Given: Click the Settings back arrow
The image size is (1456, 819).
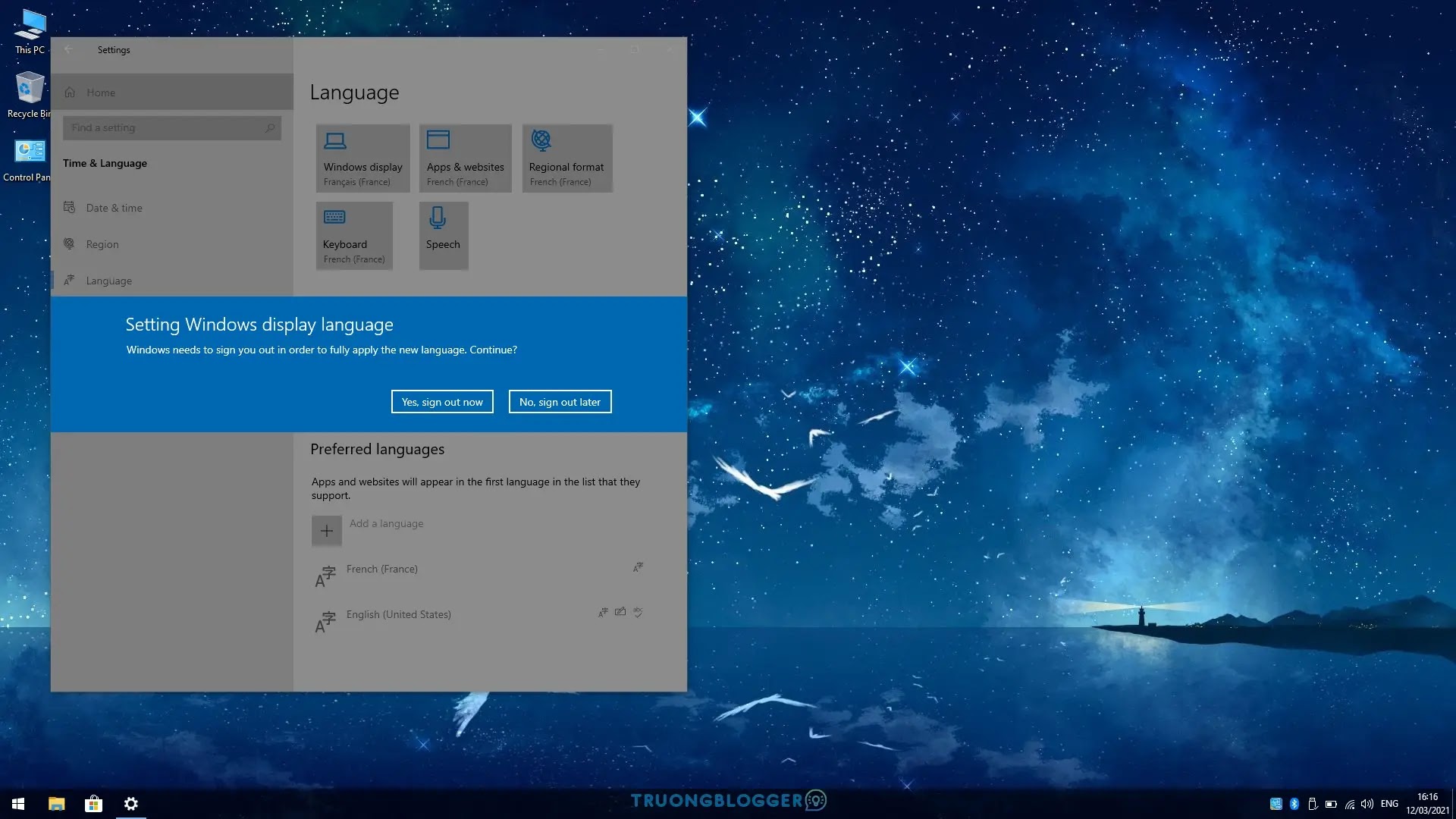Looking at the screenshot, I should pos(68,49).
